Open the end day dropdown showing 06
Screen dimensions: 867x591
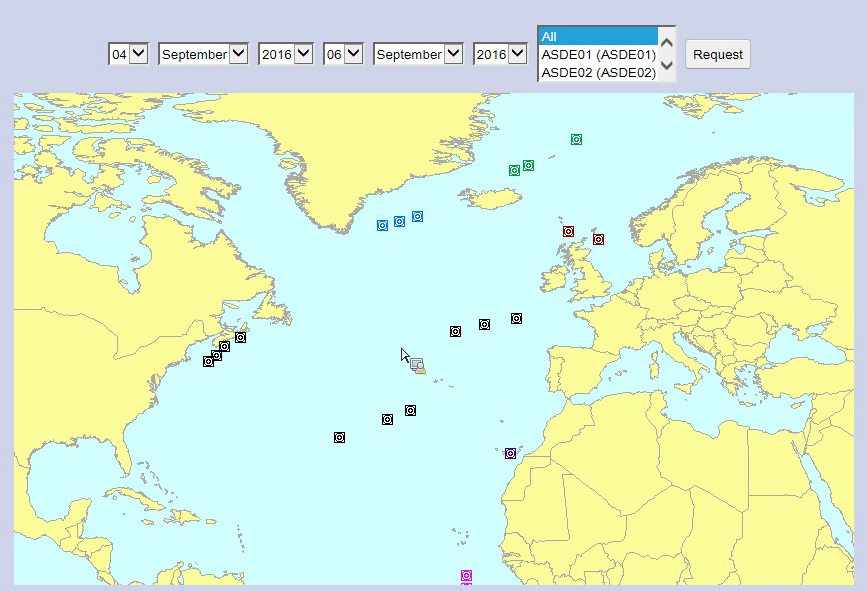343,54
